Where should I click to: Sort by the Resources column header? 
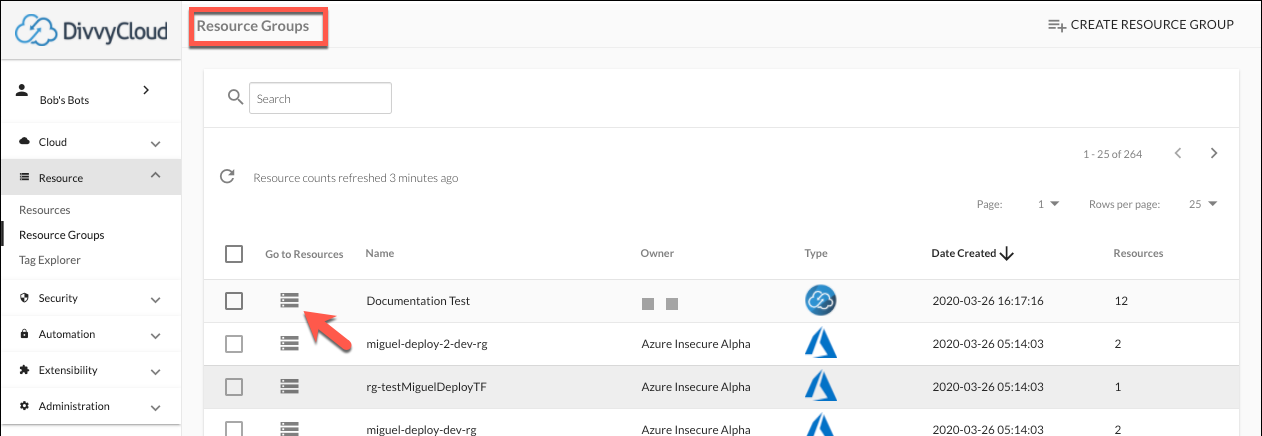click(1138, 254)
